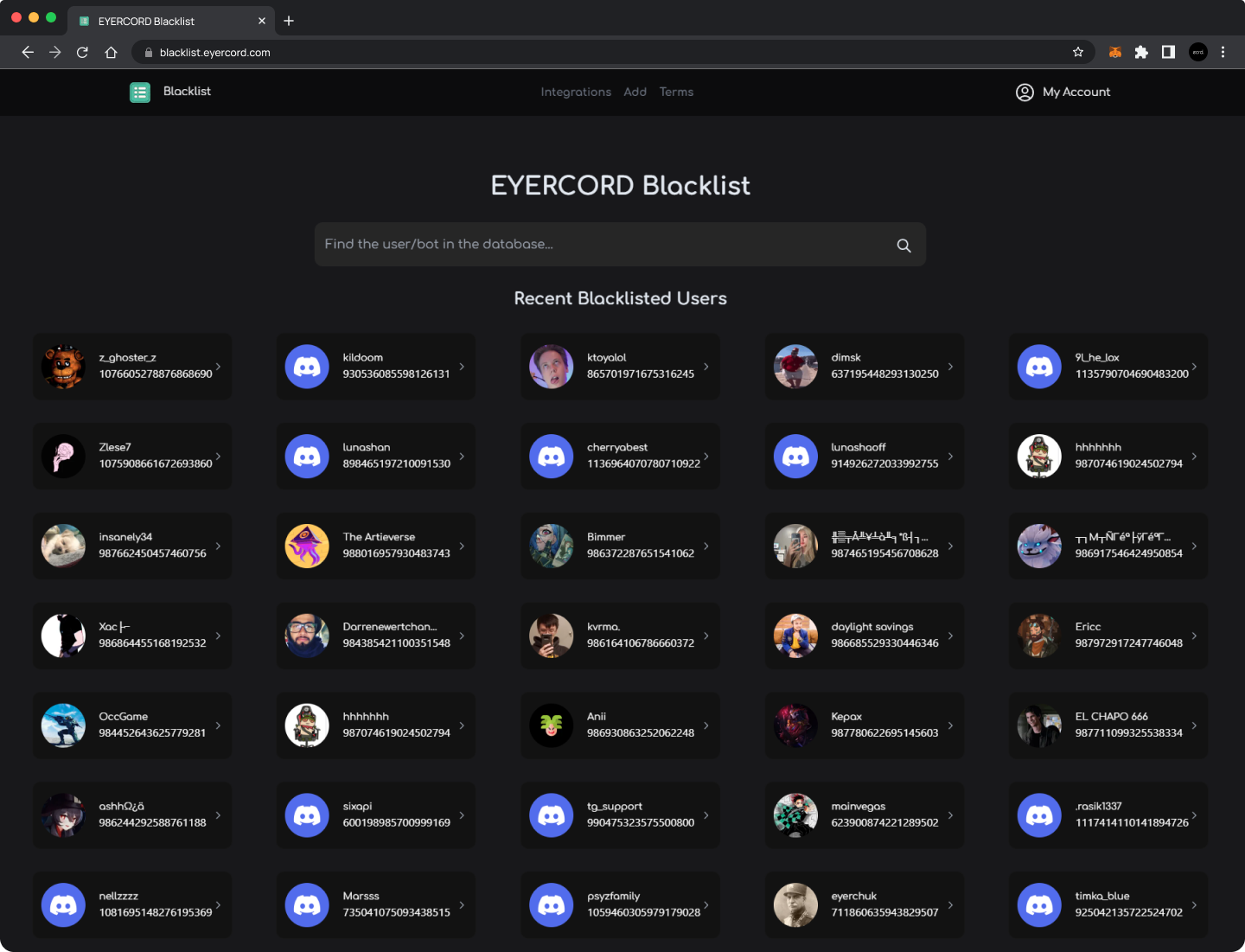The width and height of the screenshot is (1245, 952).
Task: Click the ID 987074619024502794 in the second row
Action: 1129,464
